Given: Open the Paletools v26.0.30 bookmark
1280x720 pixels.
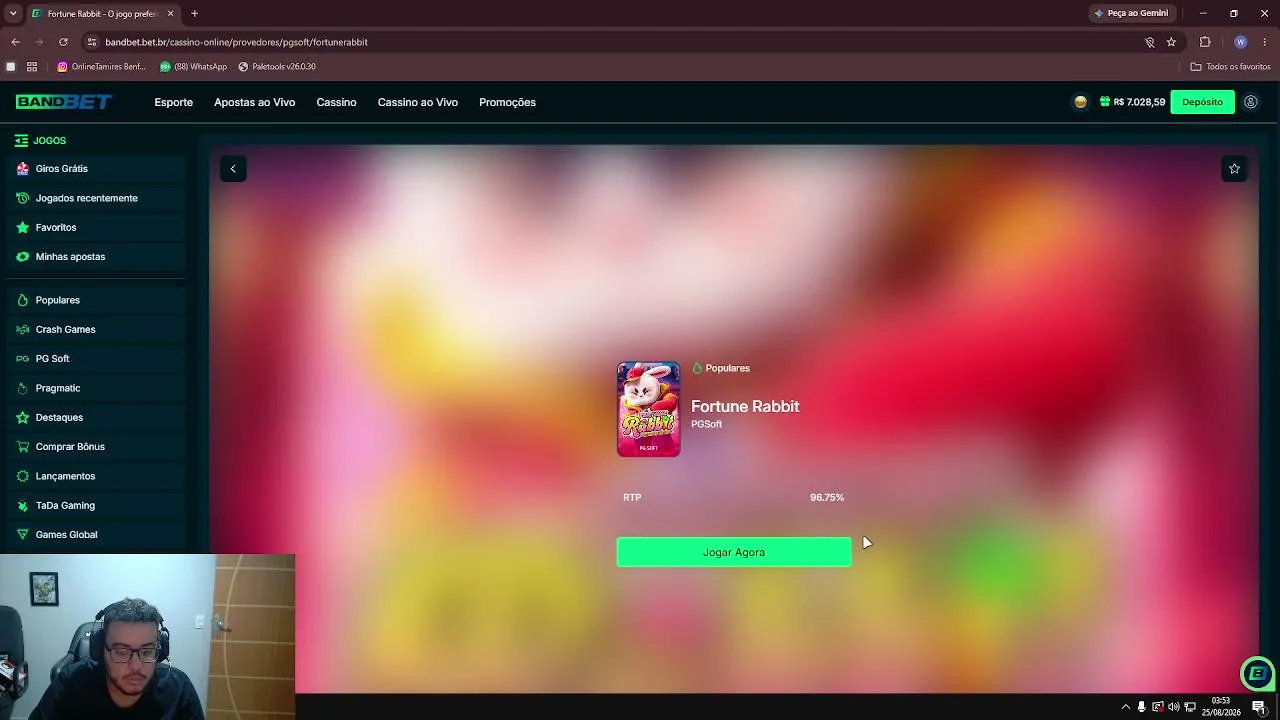Looking at the screenshot, I should pyautogui.click(x=277, y=67).
